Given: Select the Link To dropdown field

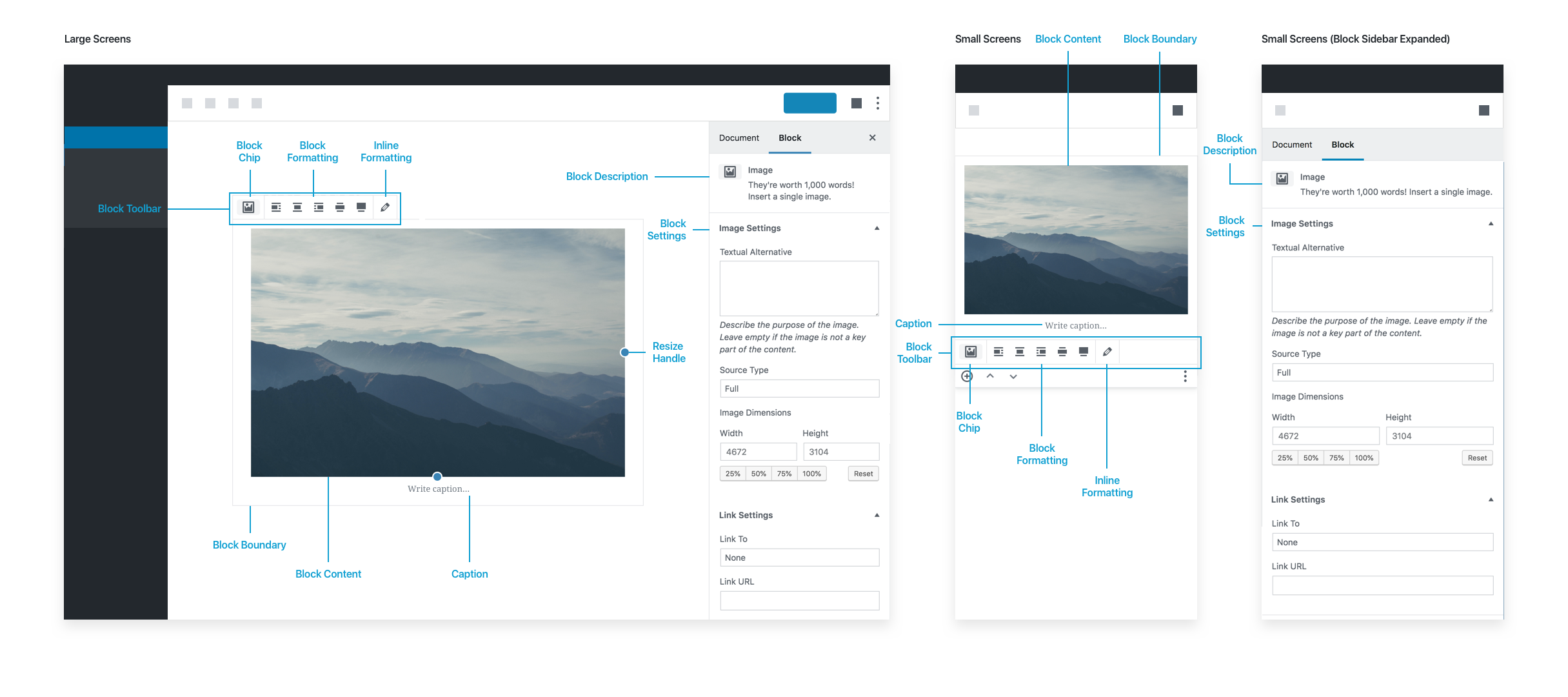Looking at the screenshot, I should (797, 558).
